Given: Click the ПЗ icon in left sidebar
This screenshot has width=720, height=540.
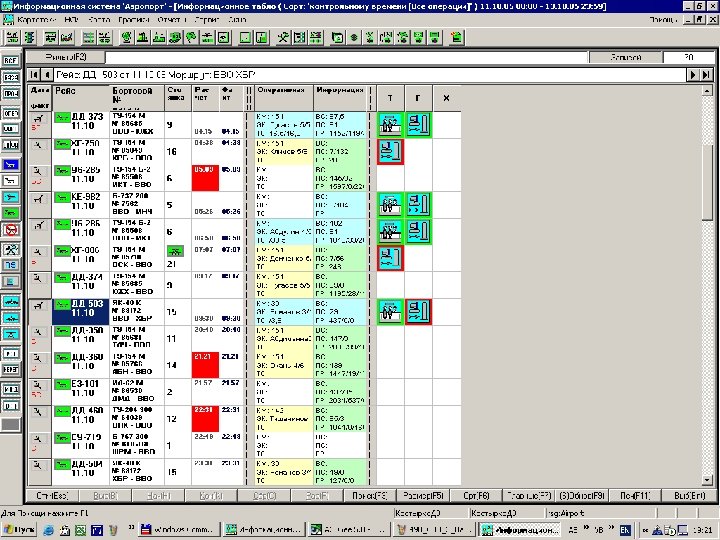Looking at the screenshot, I should pyautogui.click(x=11, y=265).
